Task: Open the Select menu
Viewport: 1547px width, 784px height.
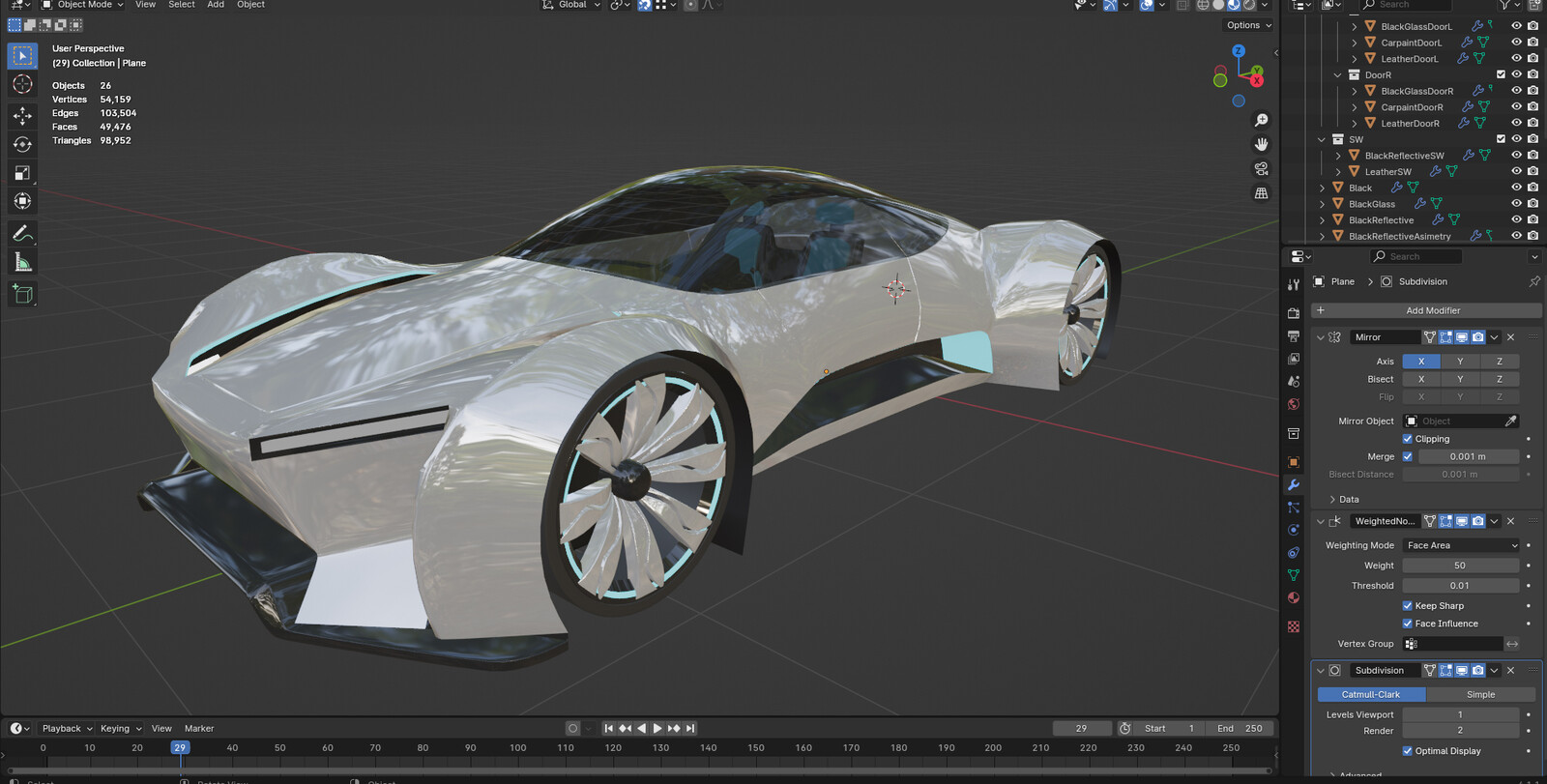Action: point(181,5)
